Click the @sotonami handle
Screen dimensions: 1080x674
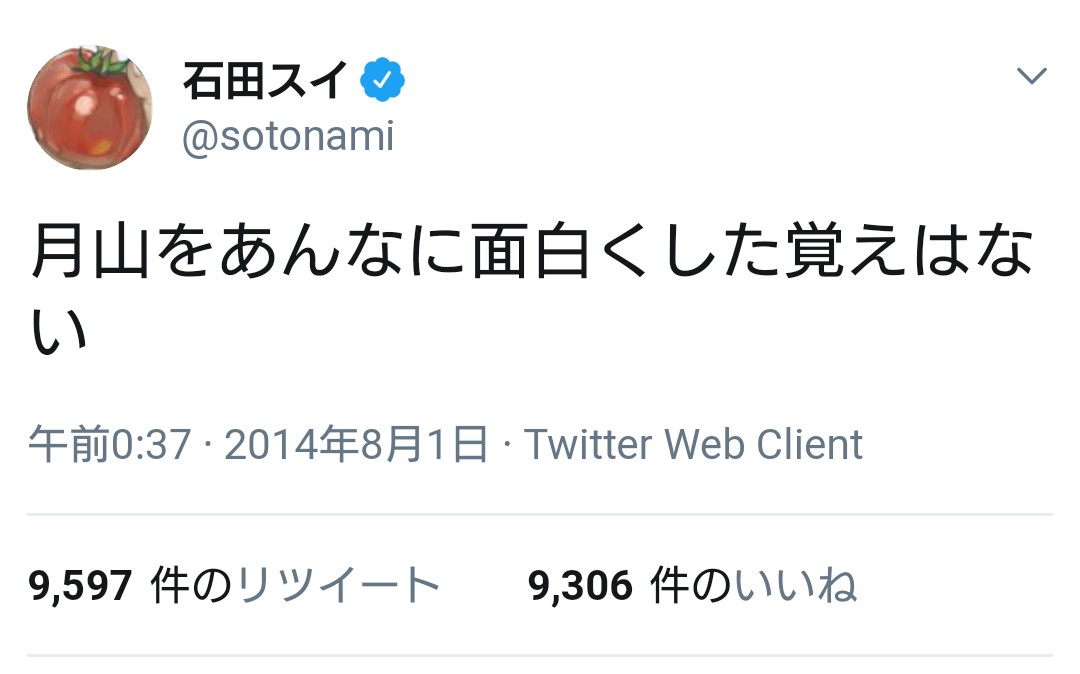pos(288,135)
